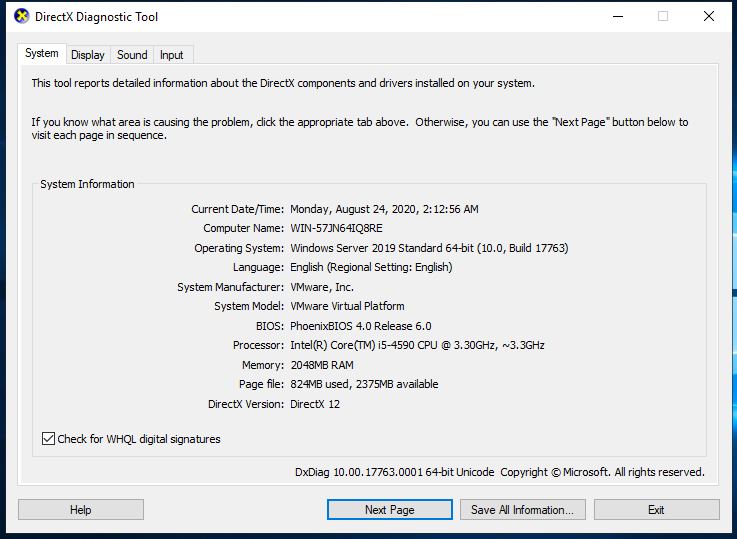Go to Next Page
Screen dimensions: 737x539
(x=390, y=510)
